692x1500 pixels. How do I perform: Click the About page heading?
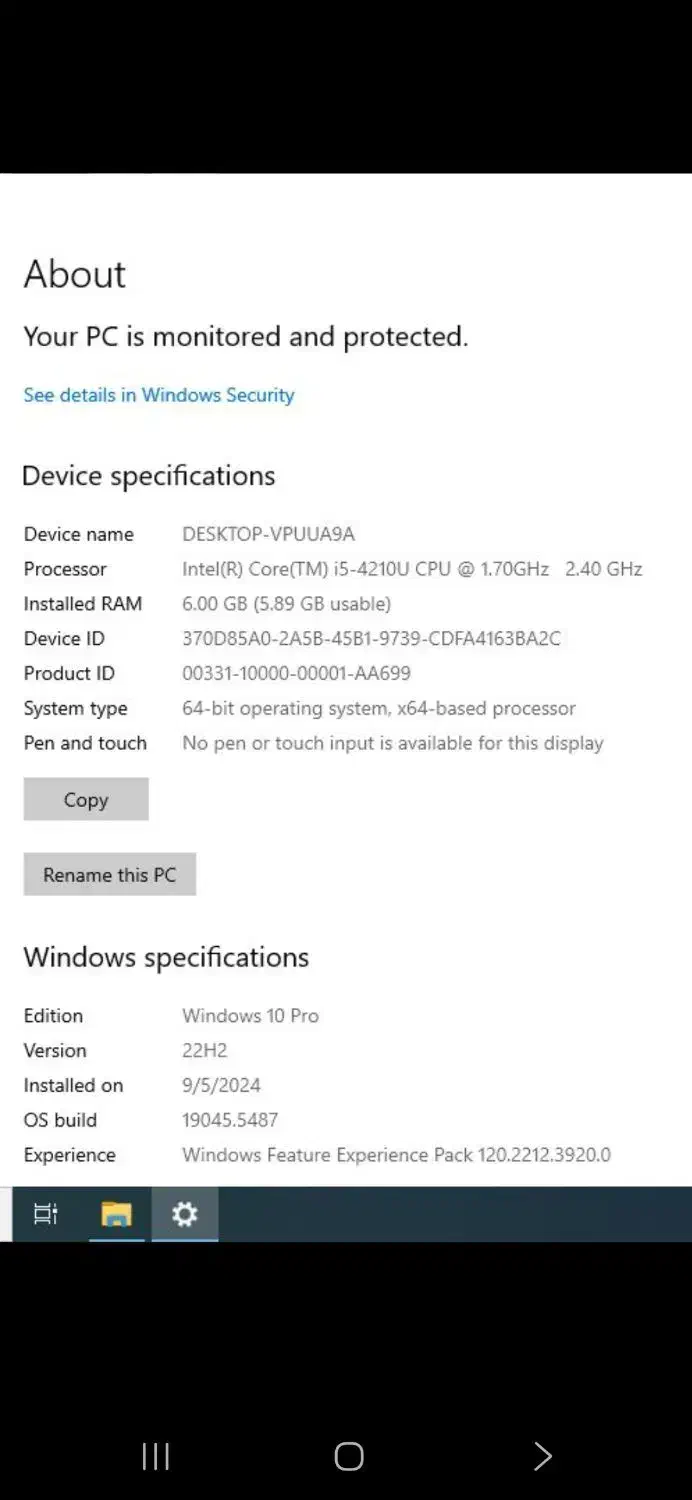[75, 274]
